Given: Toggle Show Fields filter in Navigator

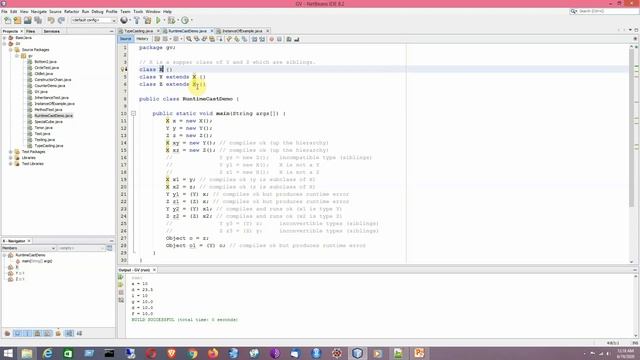Looking at the screenshot, I should point(18,333).
